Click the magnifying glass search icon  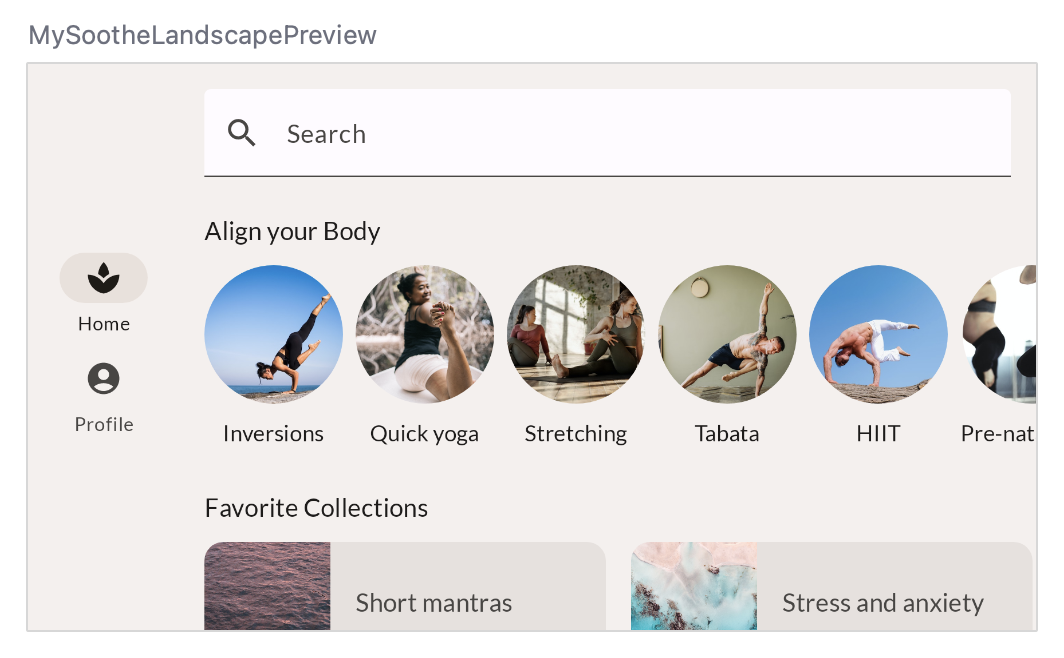pos(242,133)
